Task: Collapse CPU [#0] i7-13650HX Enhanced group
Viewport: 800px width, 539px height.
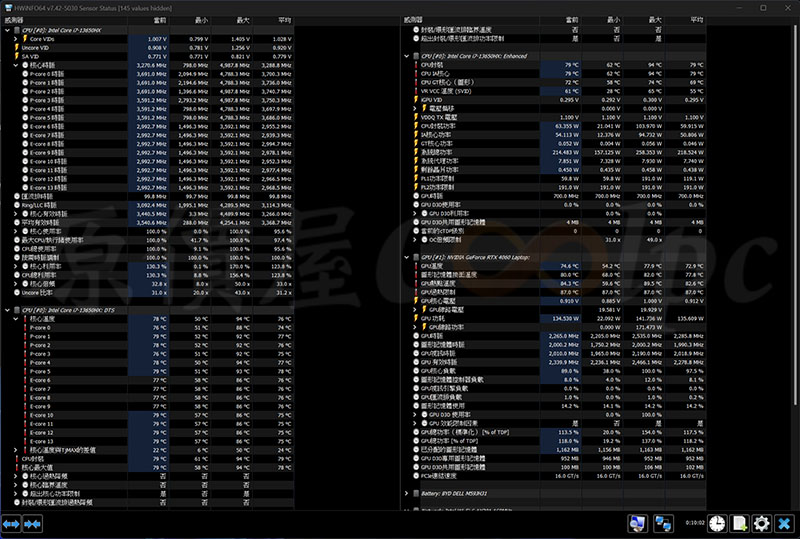Action: pyautogui.click(x=407, y=56)
